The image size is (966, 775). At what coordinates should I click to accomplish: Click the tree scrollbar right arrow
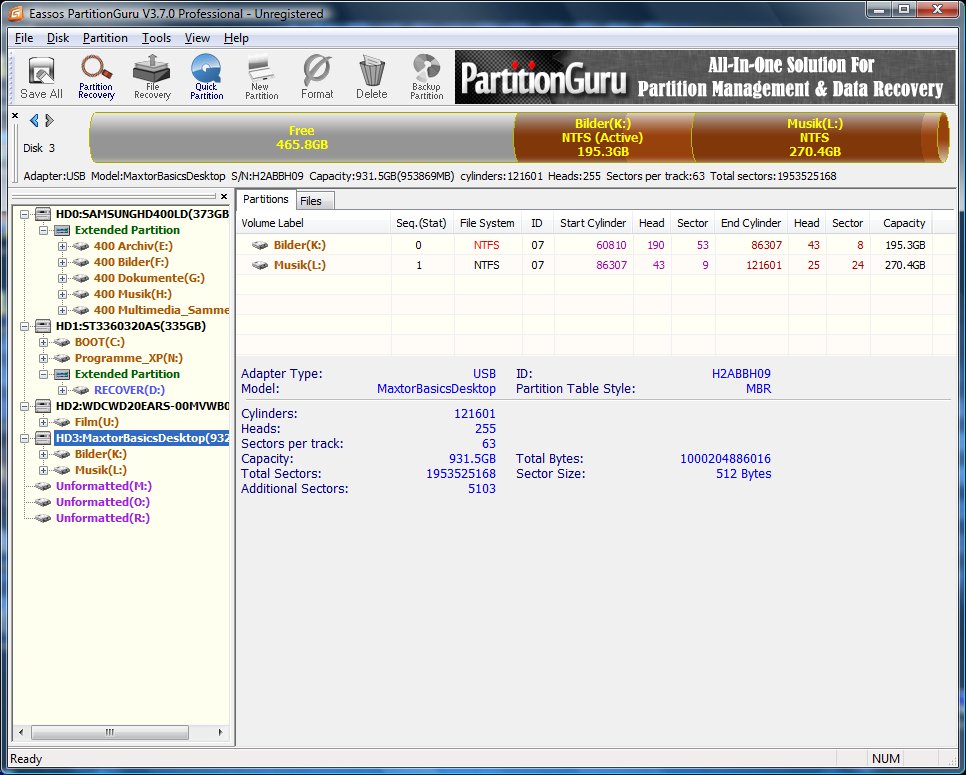(221, 732)
